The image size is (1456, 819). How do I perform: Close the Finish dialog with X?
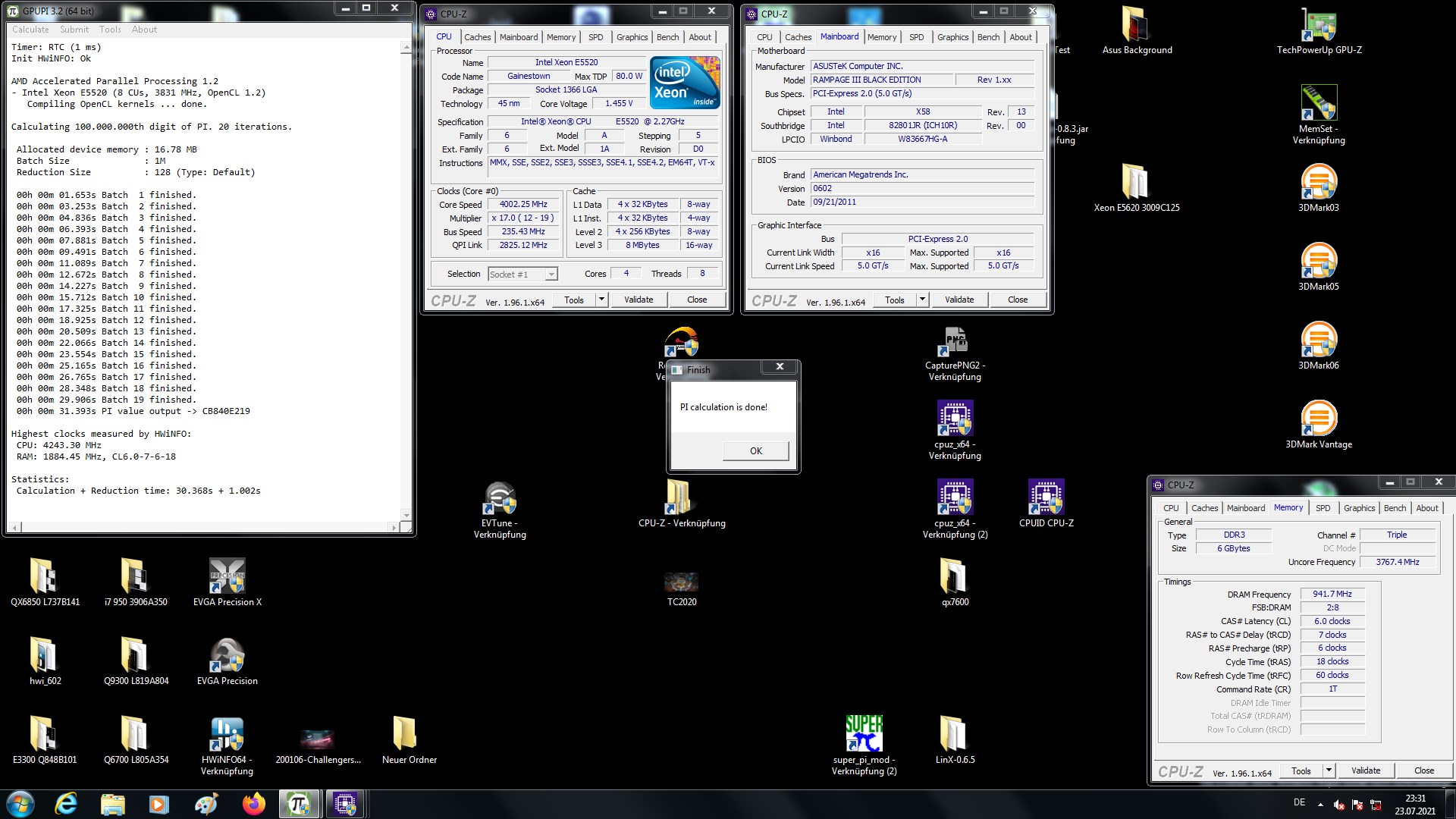780,367
